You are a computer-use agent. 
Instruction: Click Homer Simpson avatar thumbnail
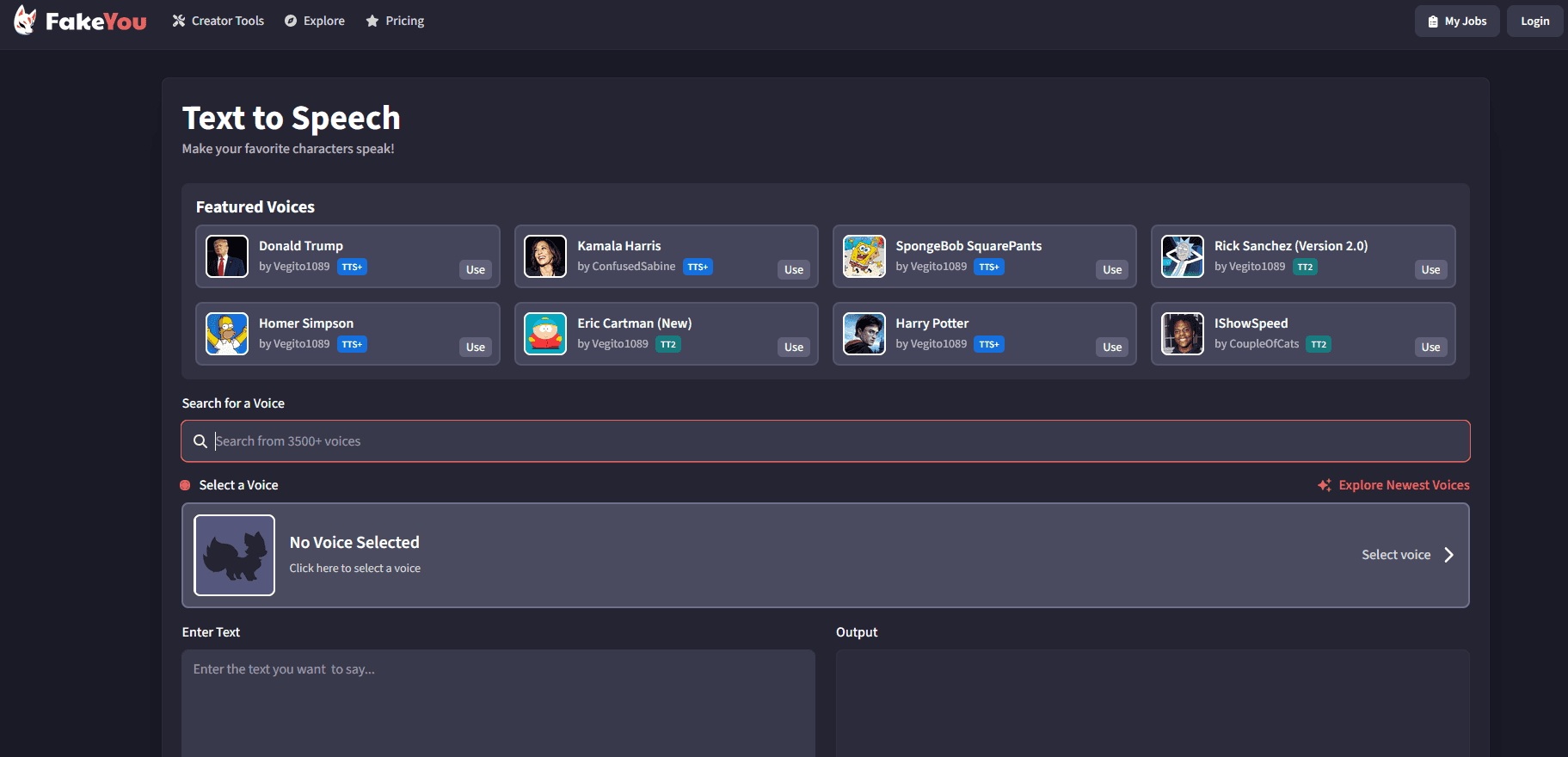pos(227,334)
